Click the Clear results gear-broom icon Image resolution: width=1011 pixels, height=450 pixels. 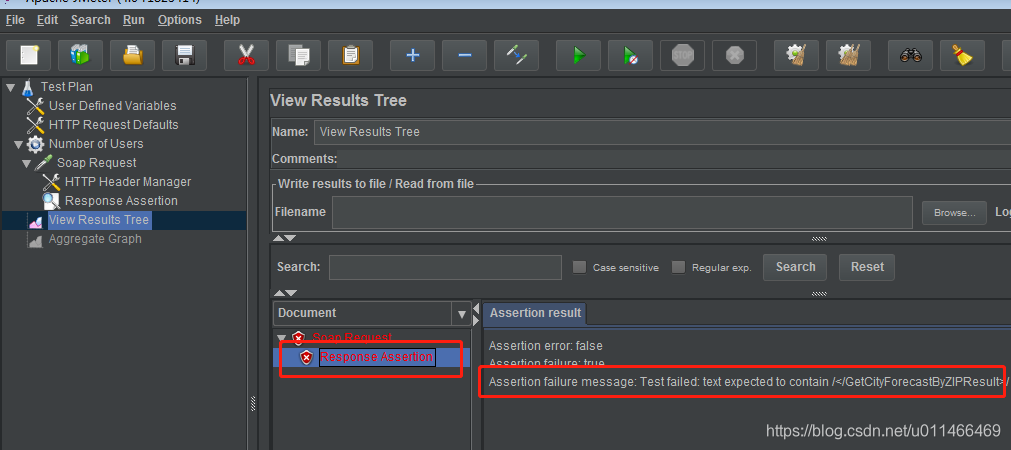pos(796,55)
